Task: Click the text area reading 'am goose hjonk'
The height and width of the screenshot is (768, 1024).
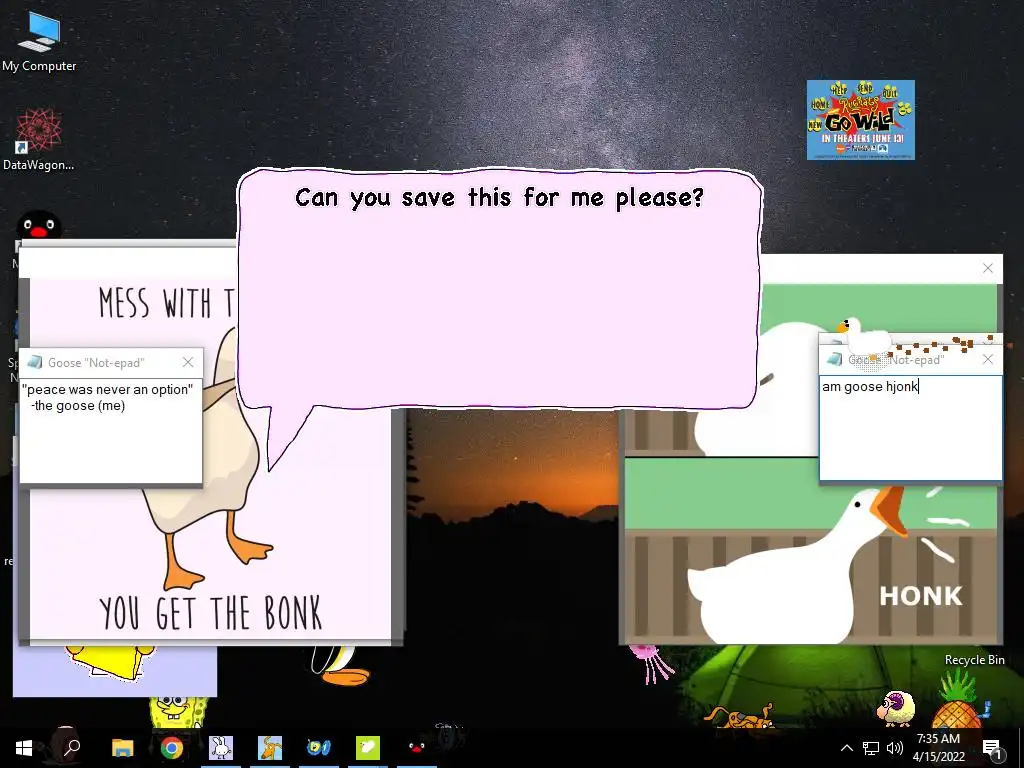Action: [x=910, y=427]
